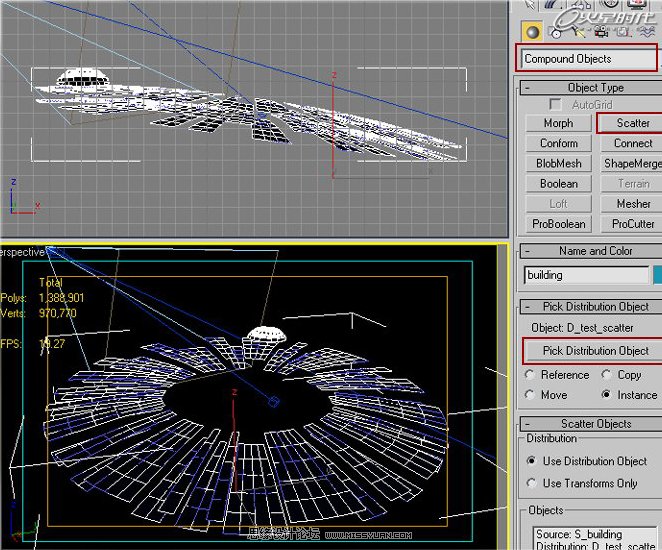
Task: Select the Distribution: D_test_scatter list entry
Action: 595,546
